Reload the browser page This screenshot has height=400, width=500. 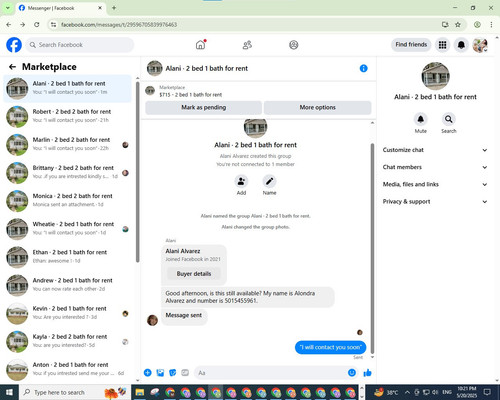pyautogui.click(x=37, y=24)
